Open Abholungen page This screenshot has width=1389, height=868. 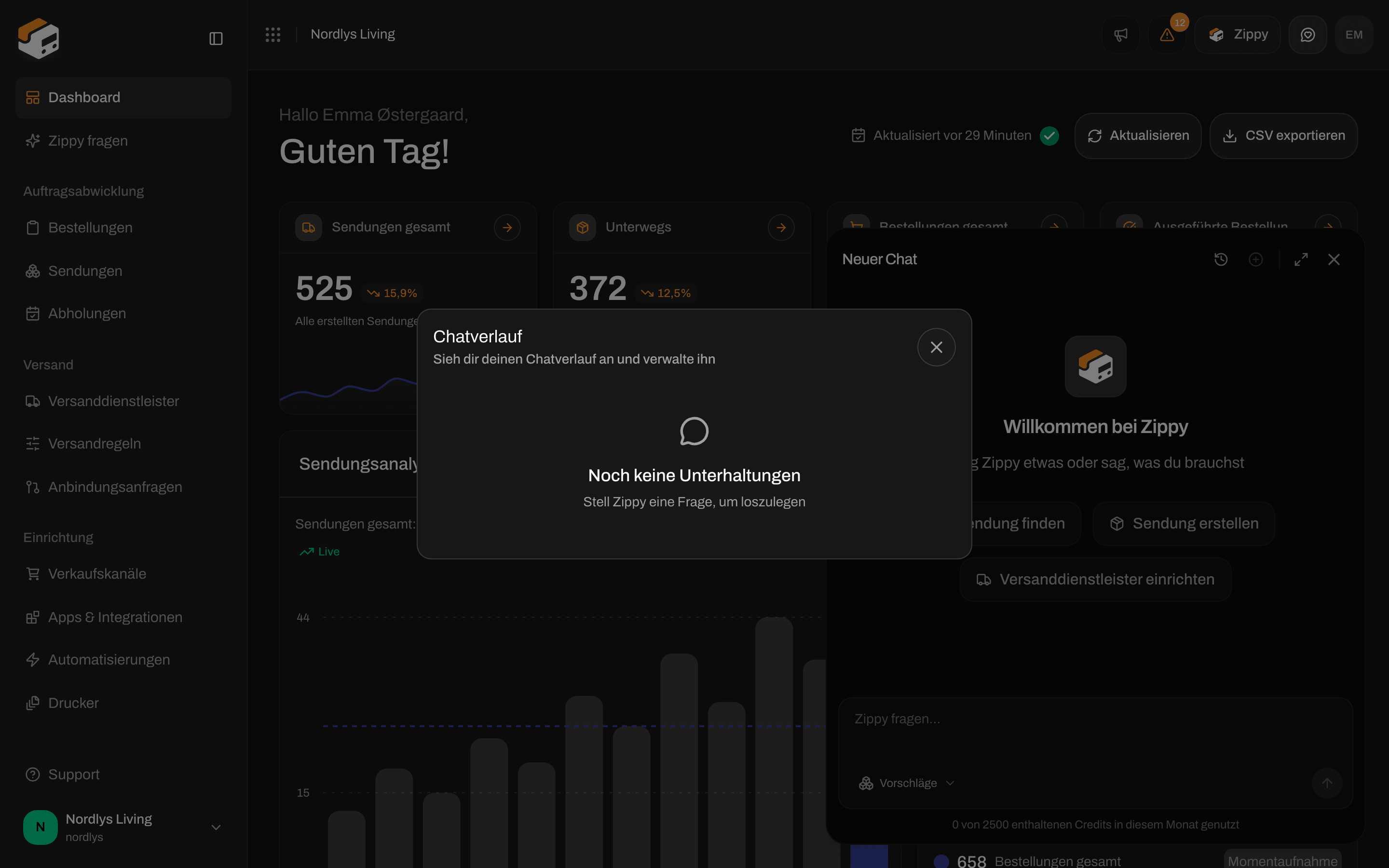tap(123, 313)
